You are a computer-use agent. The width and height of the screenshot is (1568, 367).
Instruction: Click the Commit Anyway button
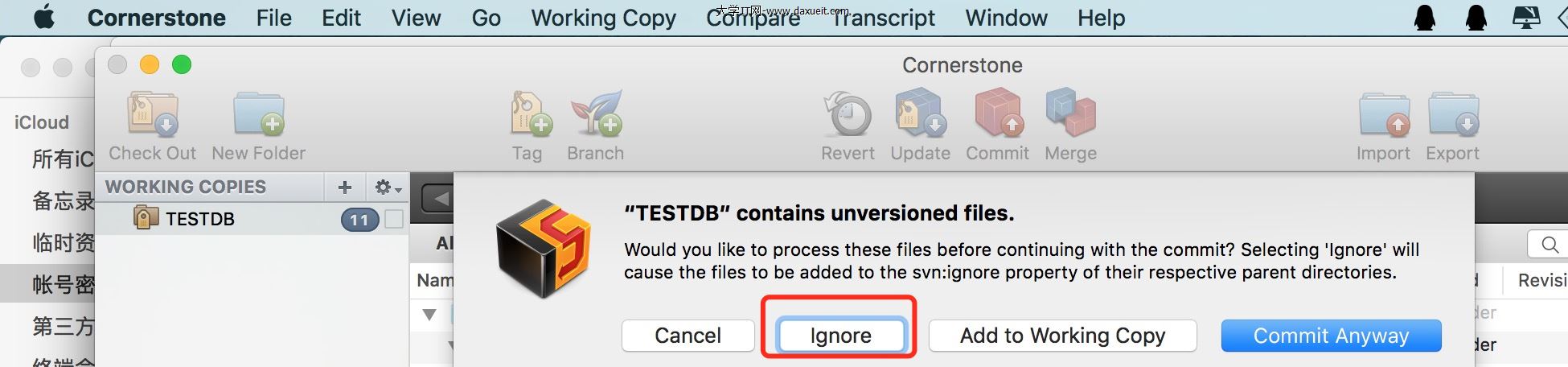click(1331, 336)
